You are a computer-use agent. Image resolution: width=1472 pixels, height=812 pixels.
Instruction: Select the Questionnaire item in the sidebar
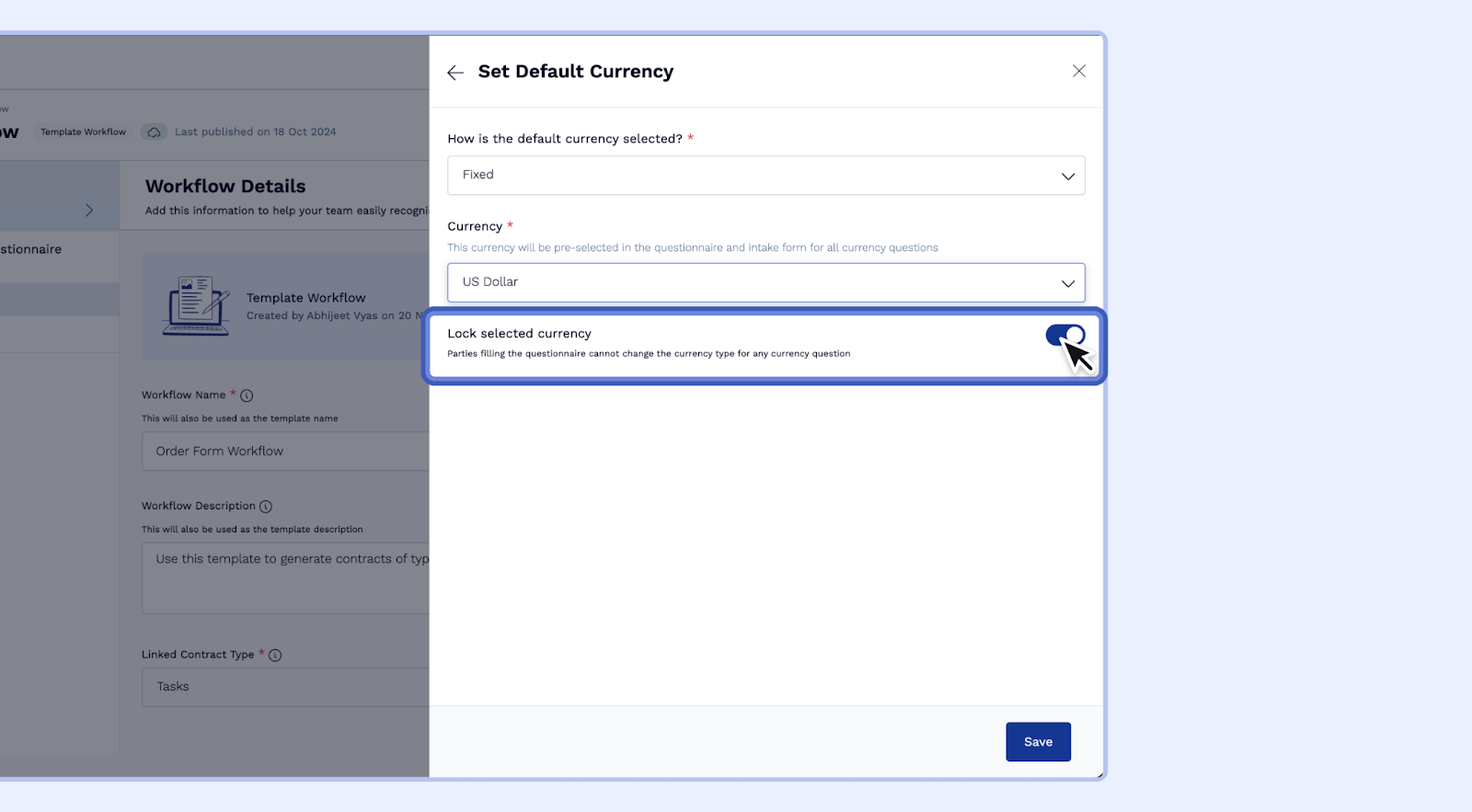(x=32, y=249)
